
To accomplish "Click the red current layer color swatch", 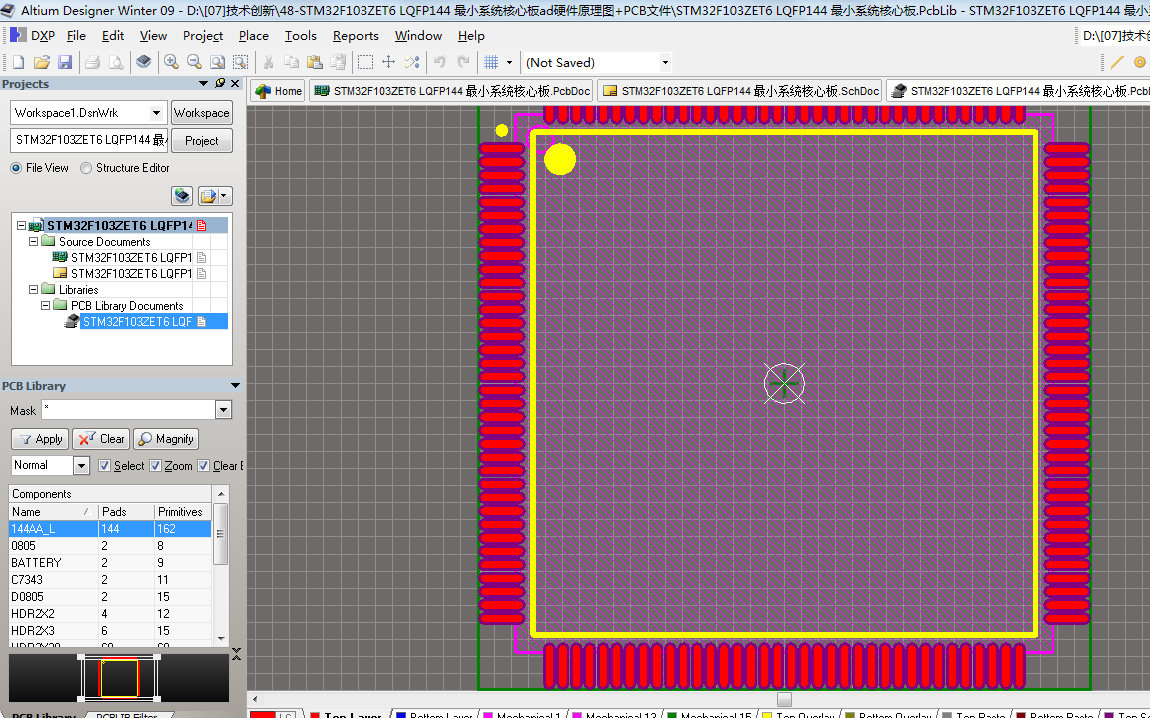I will point(263,714).
